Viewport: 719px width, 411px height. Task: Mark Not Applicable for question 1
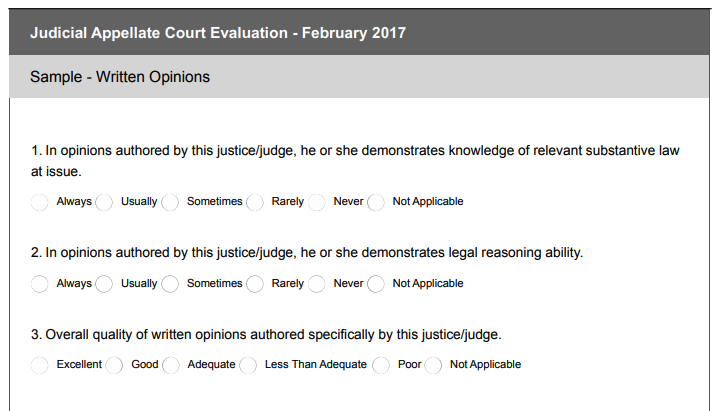376,202
